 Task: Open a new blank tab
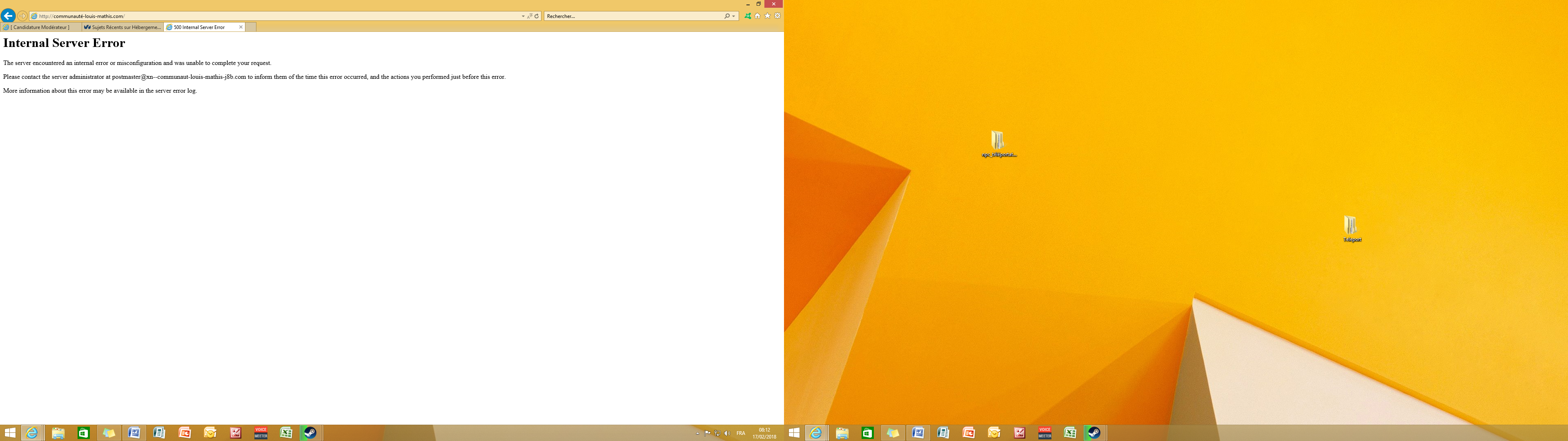pos(250,27)
